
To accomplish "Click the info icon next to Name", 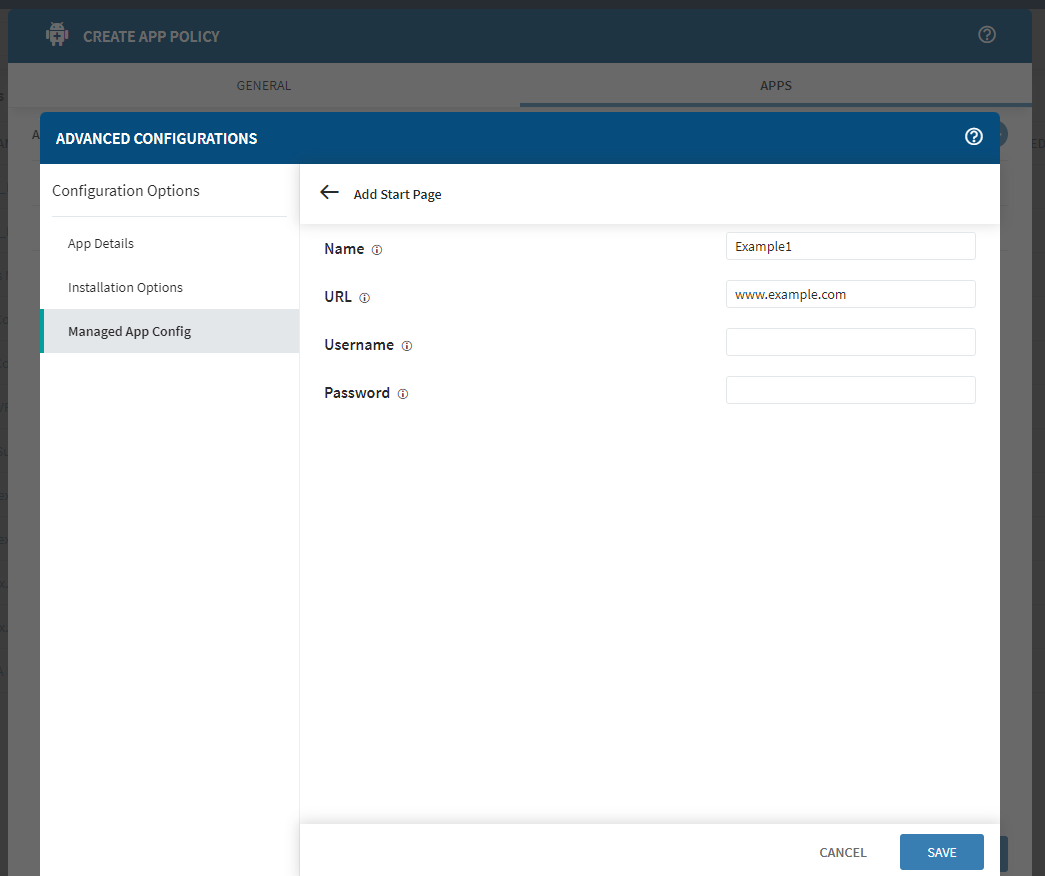I will (377, 250).
